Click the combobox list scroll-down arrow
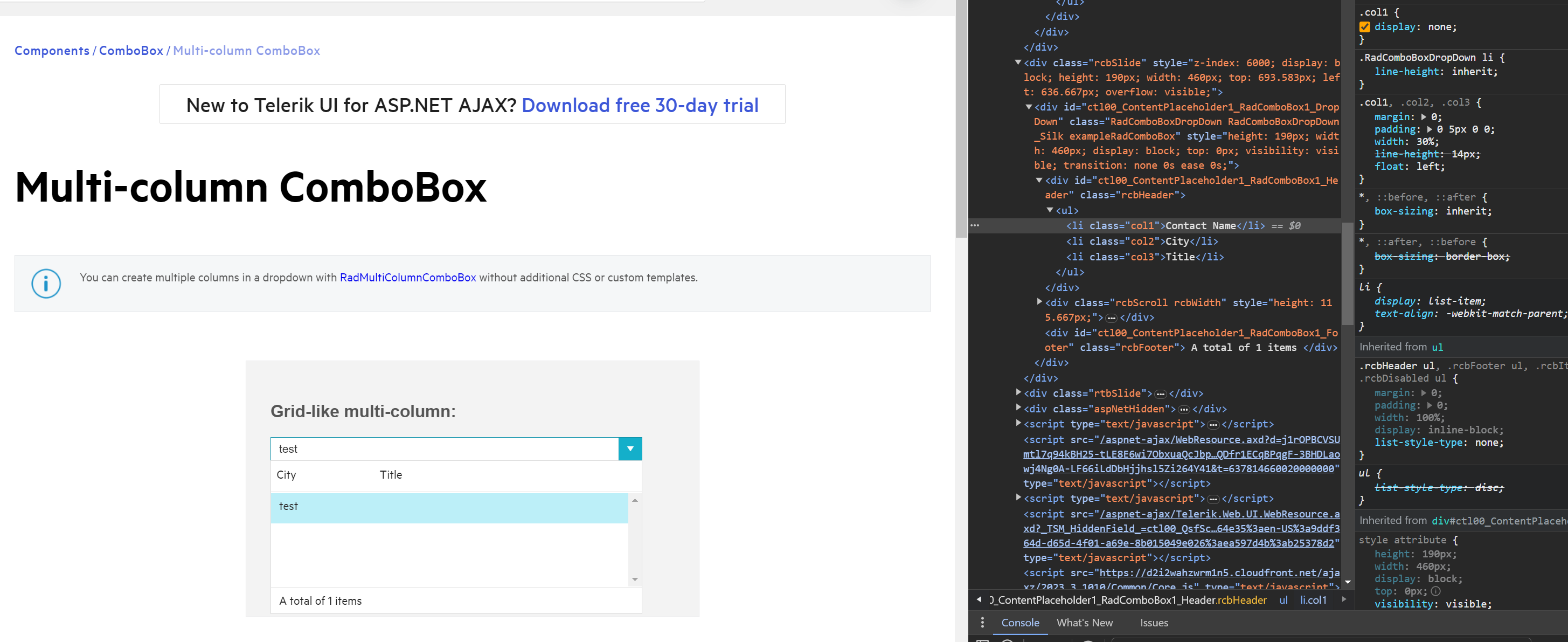This screenshot has width=1568, height=642. click(x=635, y=579)
